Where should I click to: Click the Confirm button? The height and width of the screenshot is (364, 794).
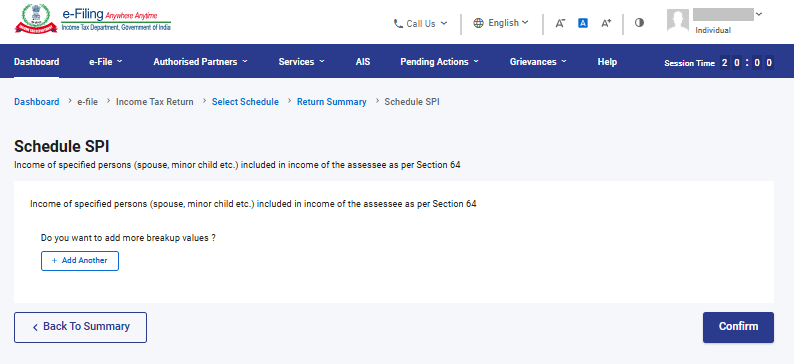738,327
